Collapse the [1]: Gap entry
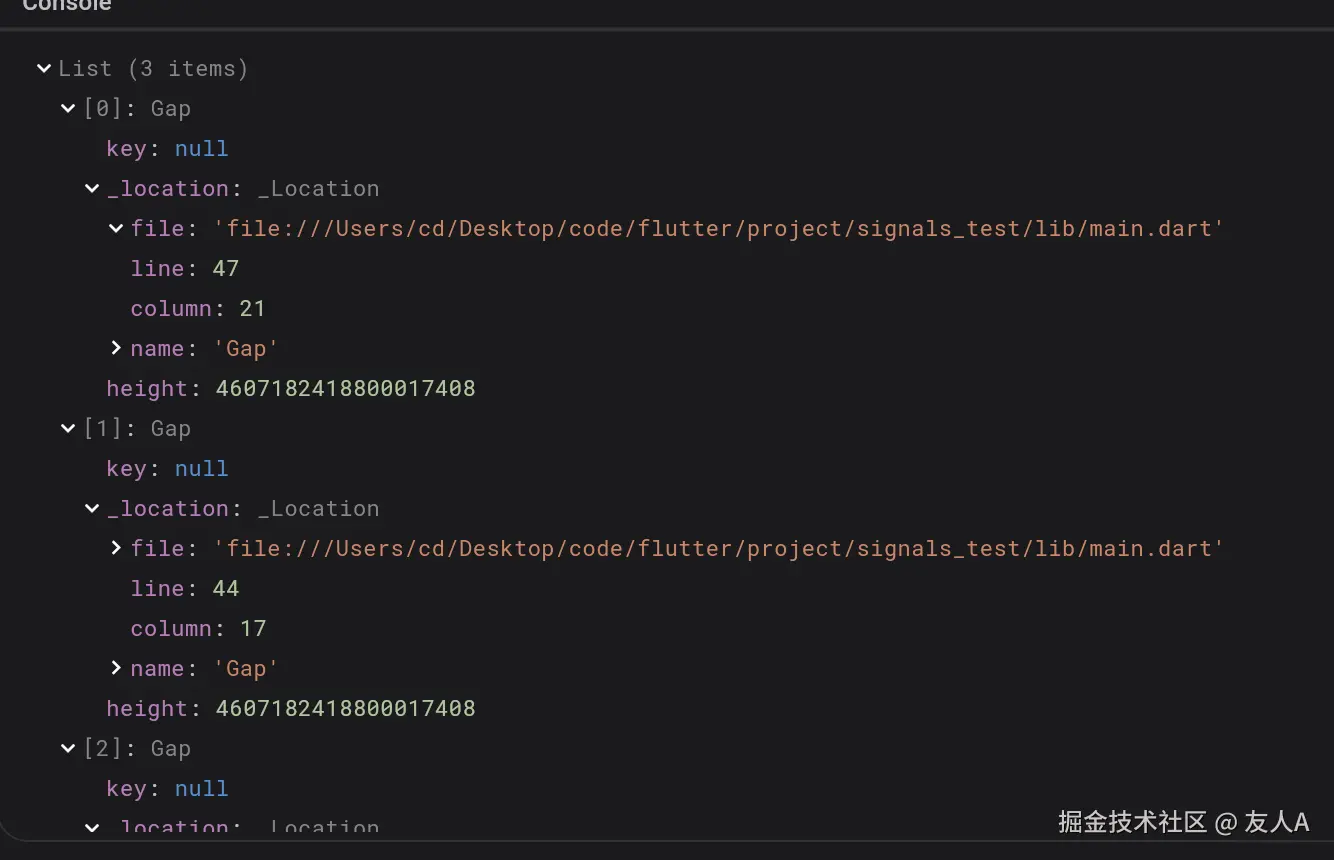 [x=68, y=429]
